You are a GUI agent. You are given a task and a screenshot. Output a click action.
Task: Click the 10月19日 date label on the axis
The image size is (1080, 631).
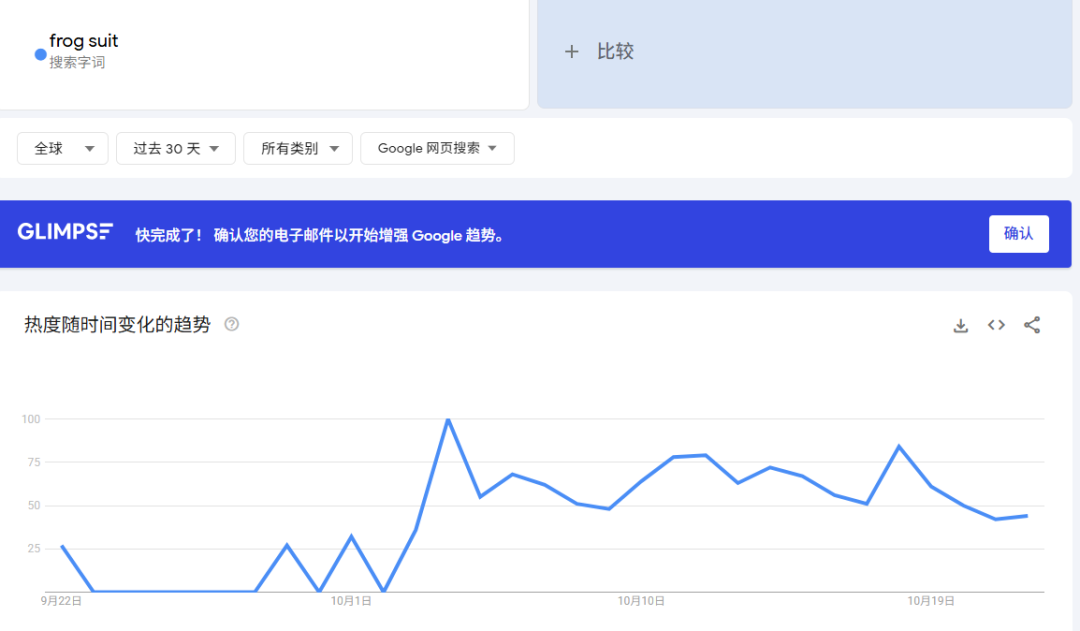(x=931, y=601)
